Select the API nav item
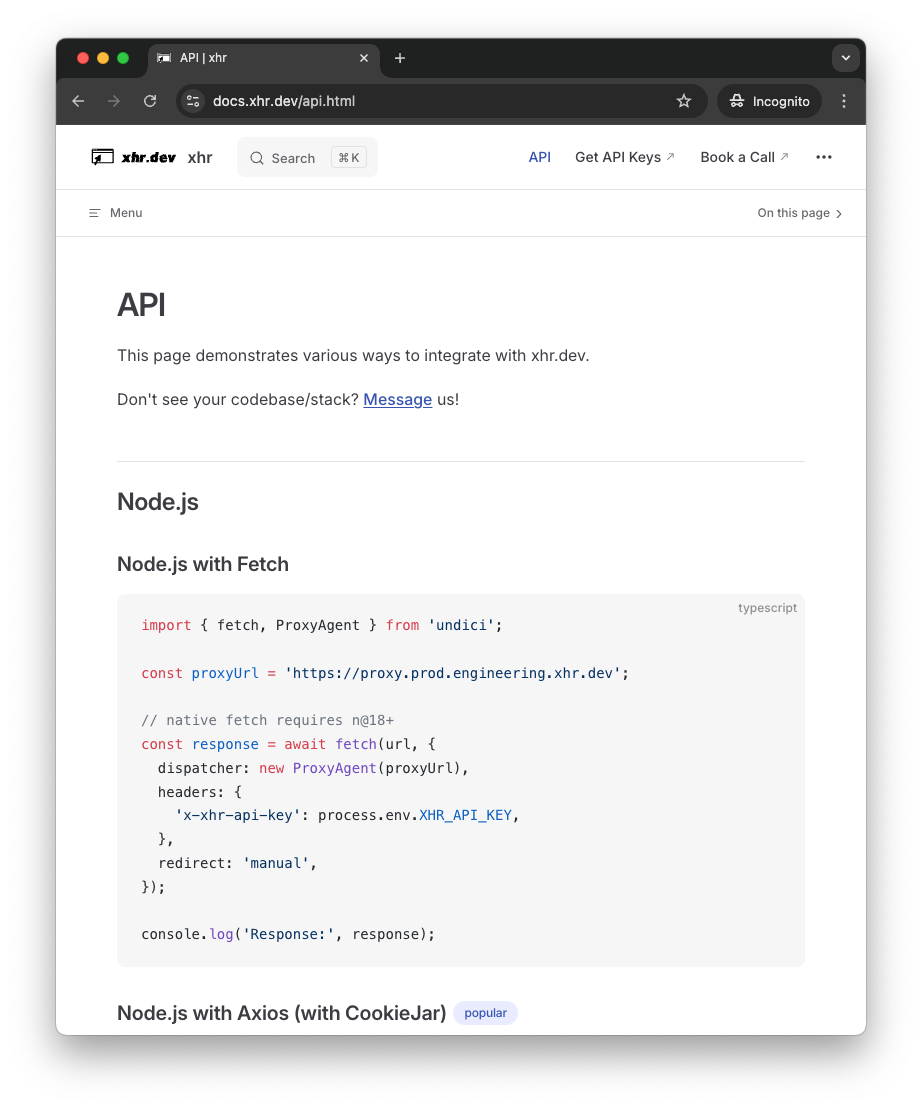Image resolution: width=922 pixels, height=1109 pixels. (540, 157)
